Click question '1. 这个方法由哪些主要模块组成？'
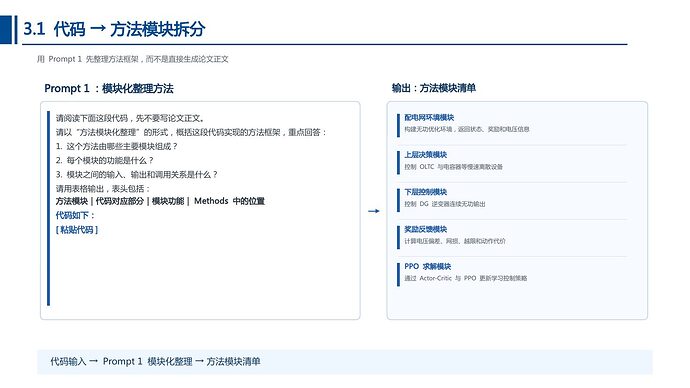The height and width of the screenshot is (388, 690). [117, 146]
